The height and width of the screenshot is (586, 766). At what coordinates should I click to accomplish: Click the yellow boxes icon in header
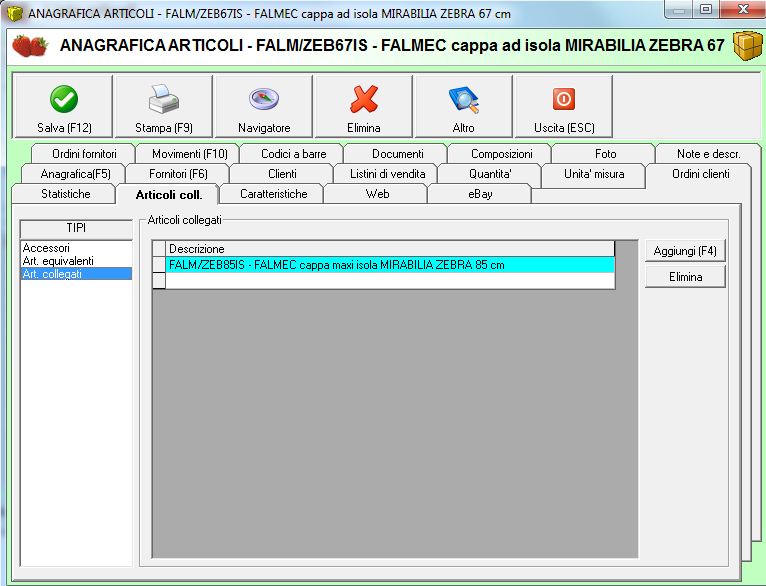[x=747, y=46]
